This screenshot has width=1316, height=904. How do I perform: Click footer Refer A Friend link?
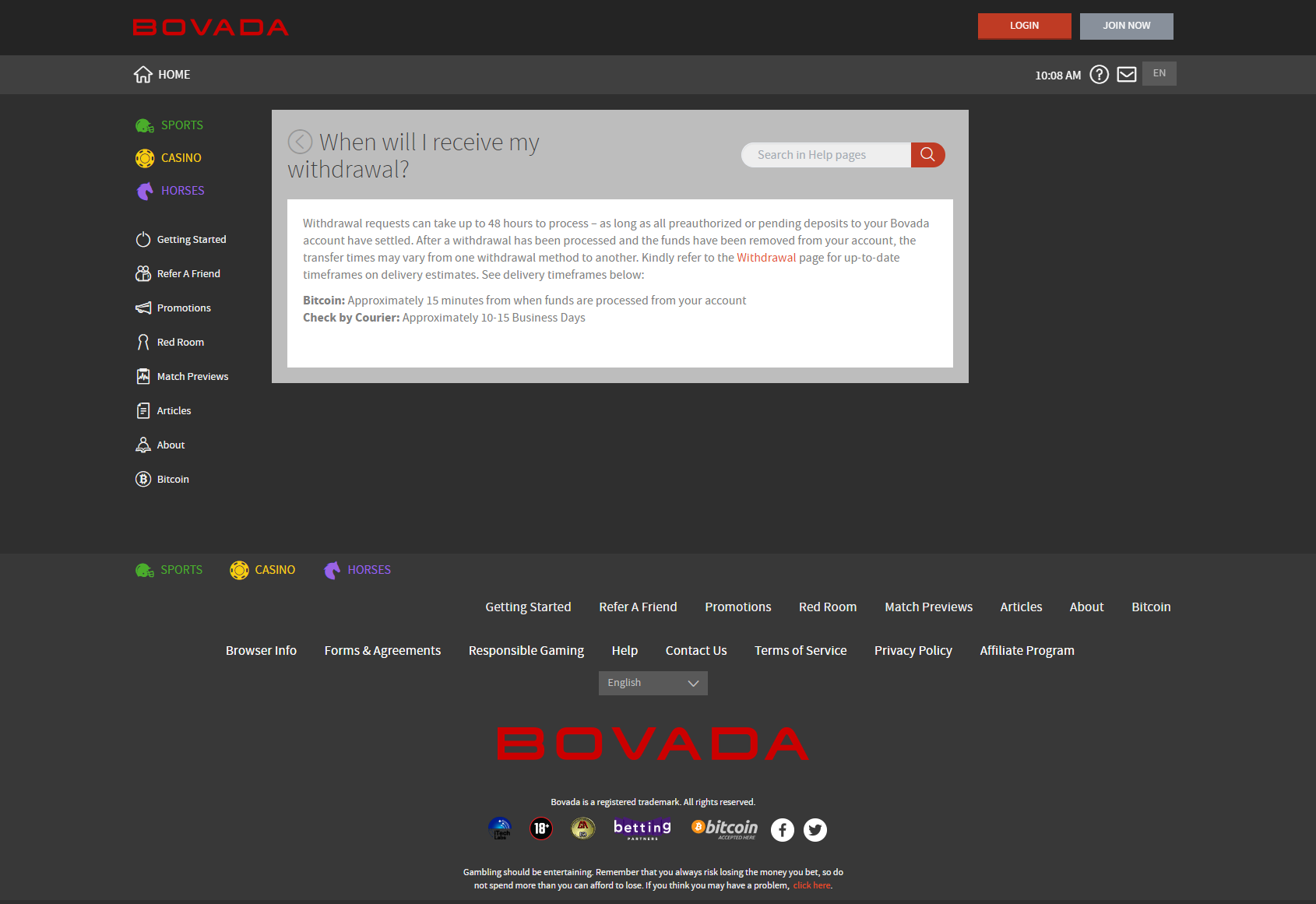[x=639, y=607]
